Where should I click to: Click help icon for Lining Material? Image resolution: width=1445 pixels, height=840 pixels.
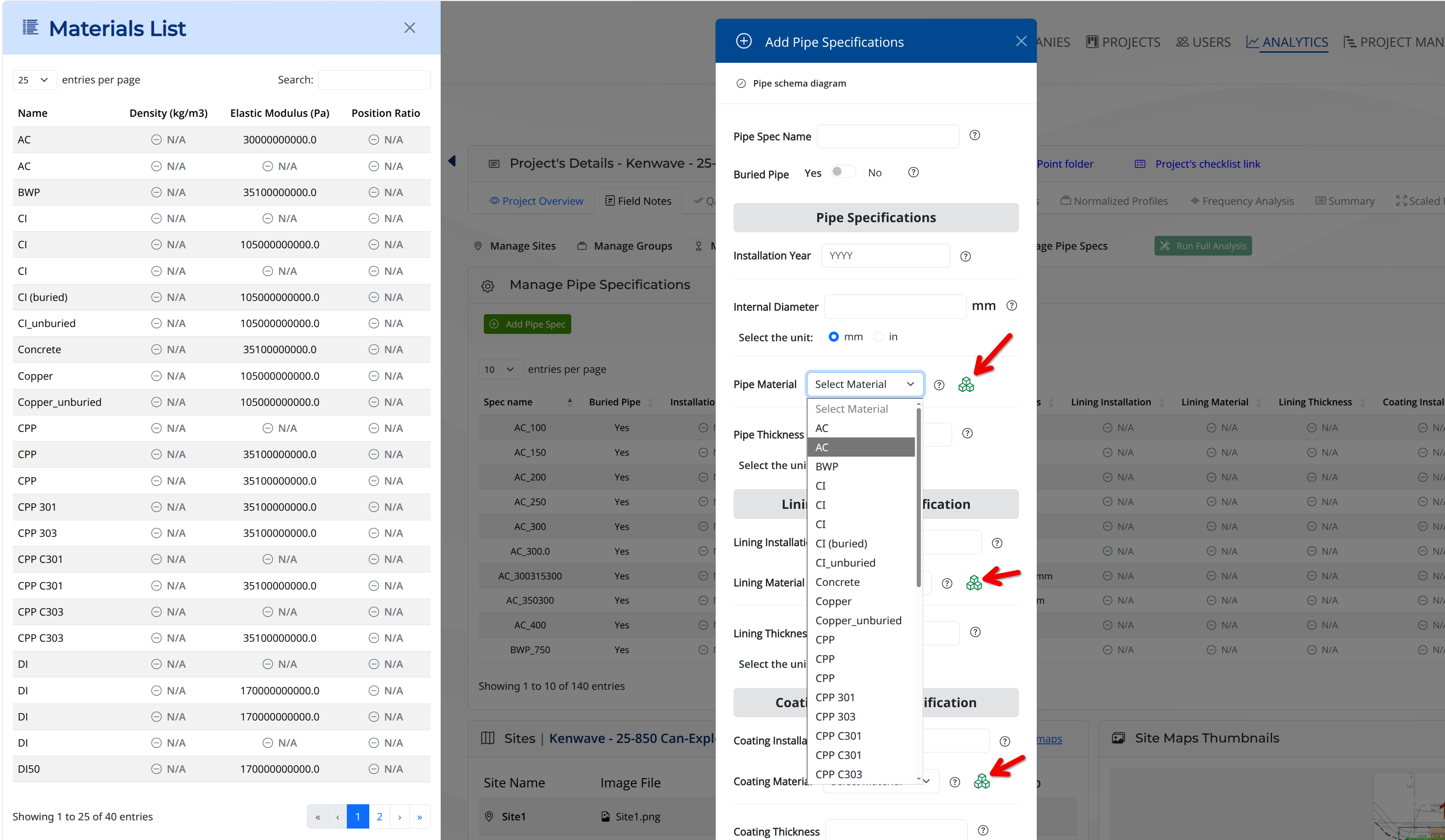tap(947, 583)
